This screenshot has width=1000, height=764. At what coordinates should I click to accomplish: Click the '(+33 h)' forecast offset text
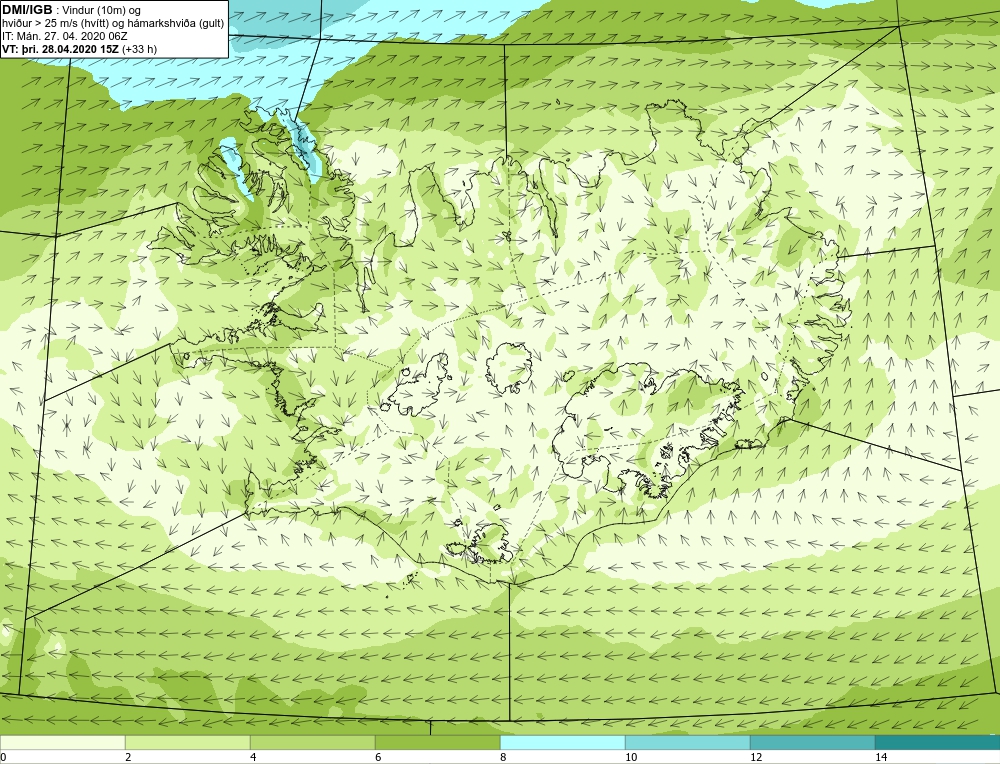(140, 49)
